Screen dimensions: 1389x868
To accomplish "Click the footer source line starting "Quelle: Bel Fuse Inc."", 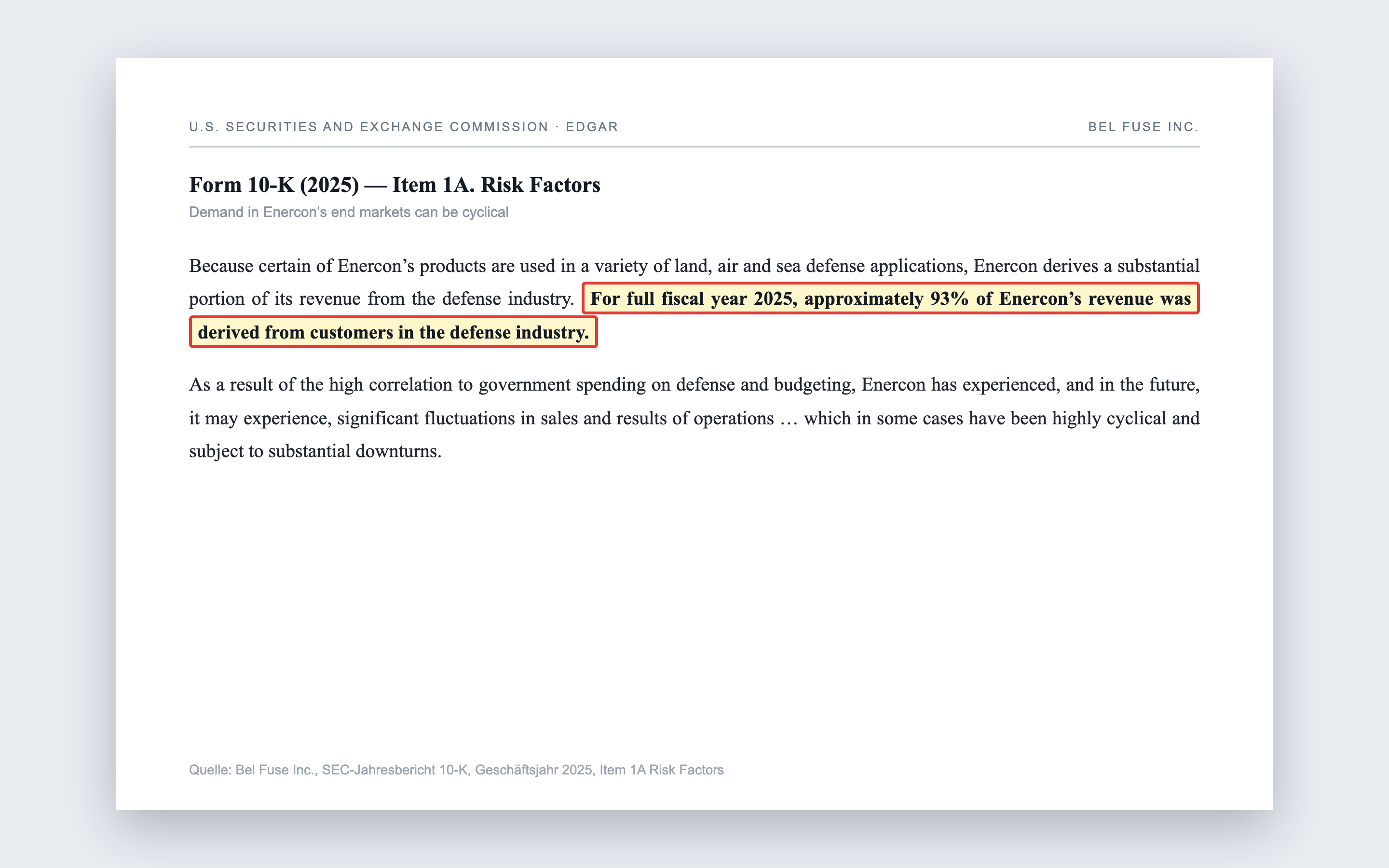I will coord(456,770).
